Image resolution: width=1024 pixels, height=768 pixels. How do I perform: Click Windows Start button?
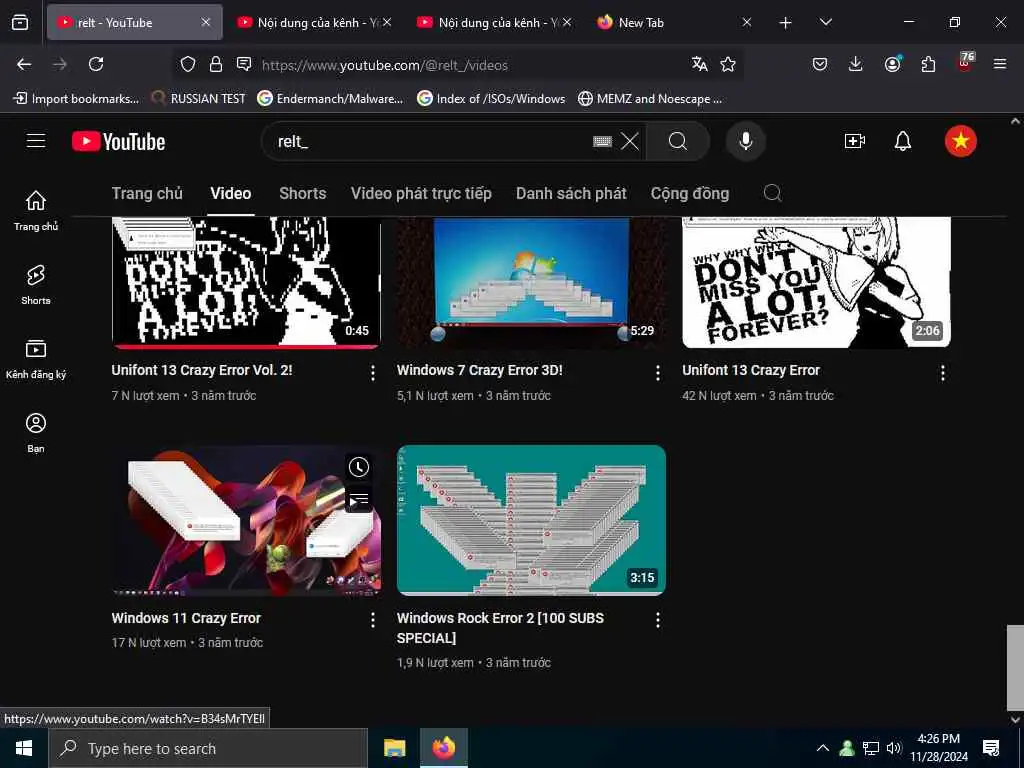[24, 748]
